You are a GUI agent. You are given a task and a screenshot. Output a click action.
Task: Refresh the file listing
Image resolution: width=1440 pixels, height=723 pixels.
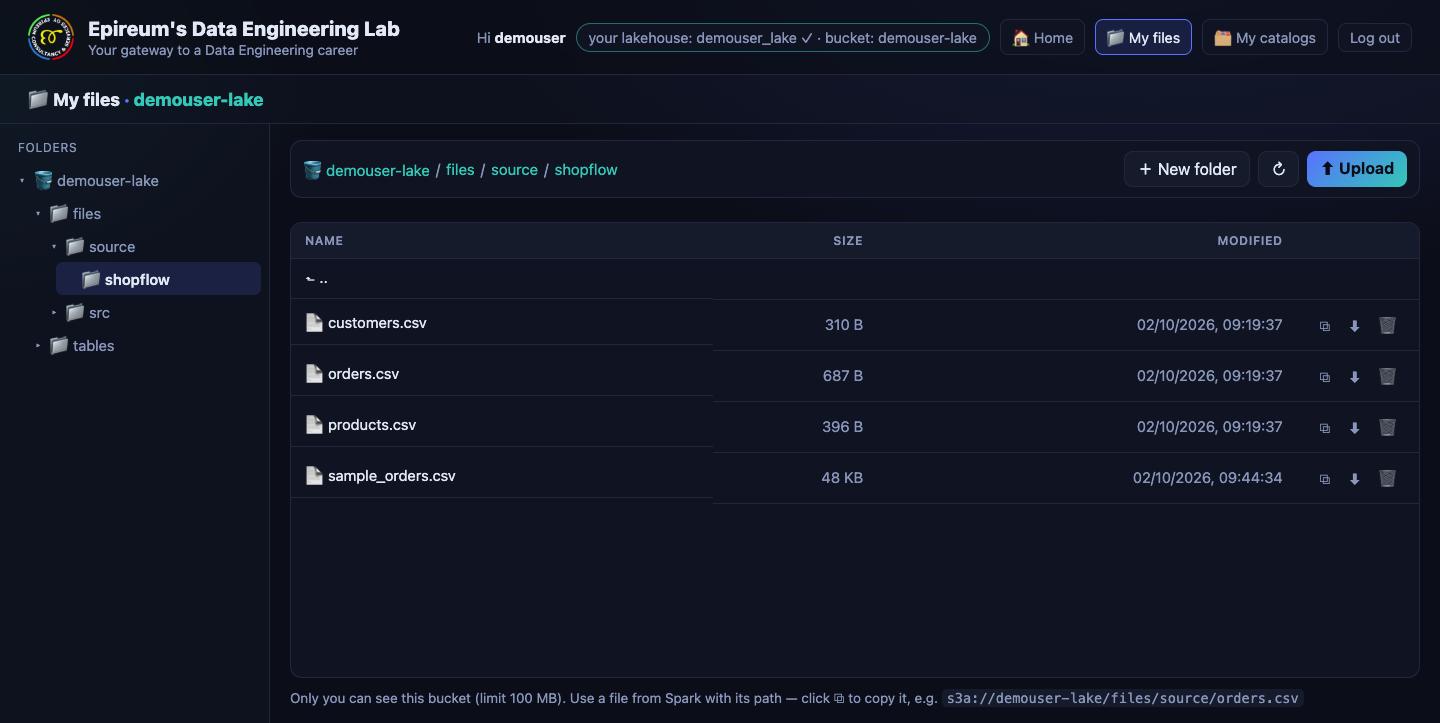(1278, 169)
